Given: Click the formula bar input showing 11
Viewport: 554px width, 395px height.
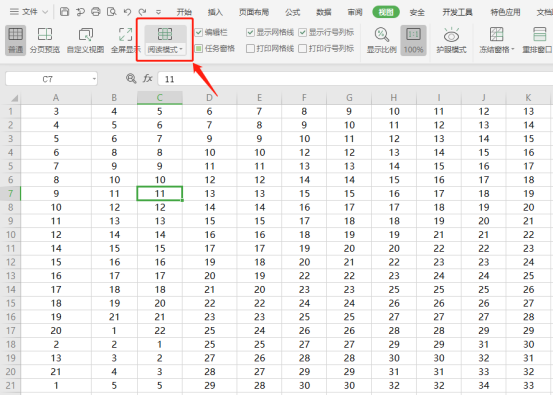Looking at the screenshot, I should (x=355, y=79).
